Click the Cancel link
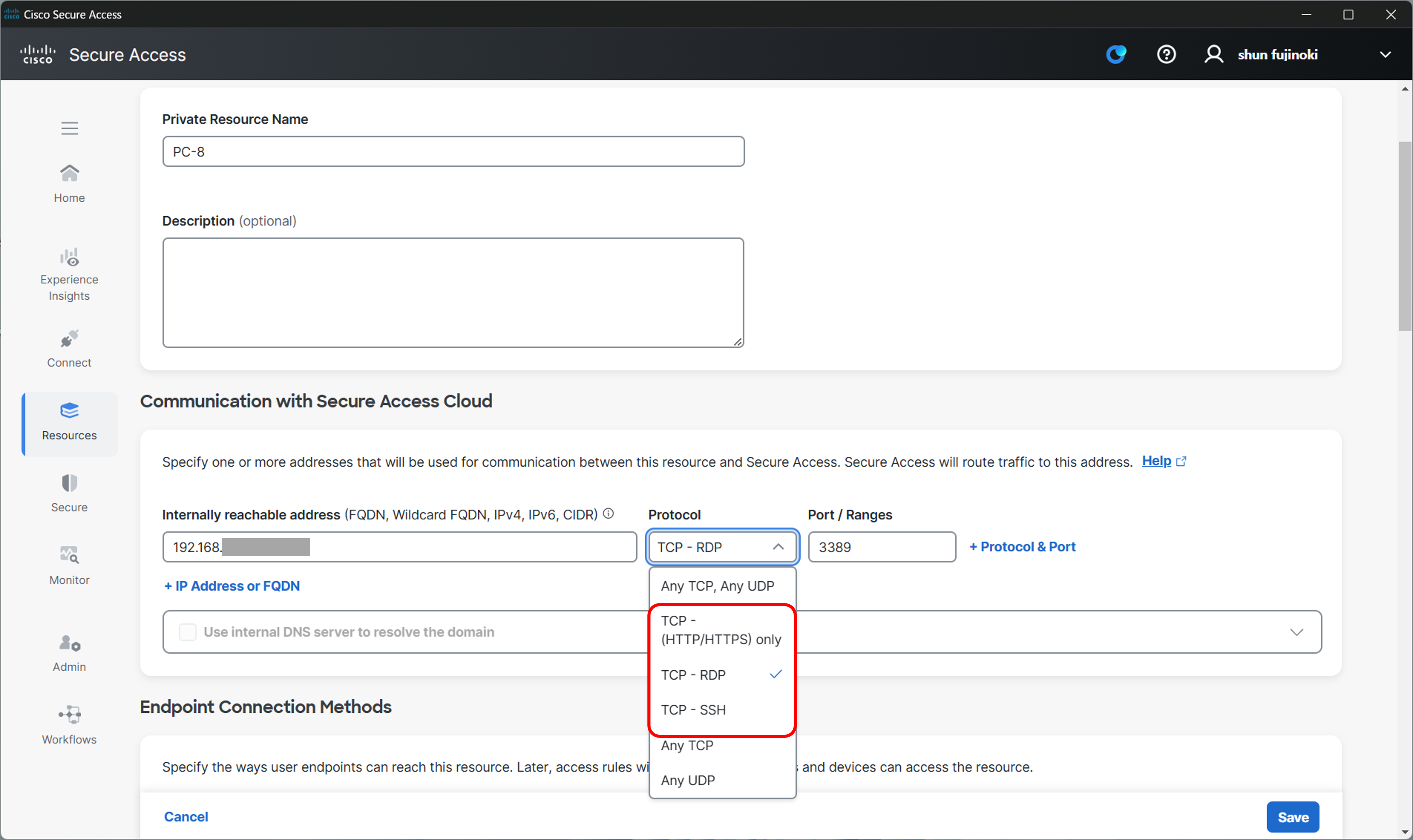 (186, 816)
